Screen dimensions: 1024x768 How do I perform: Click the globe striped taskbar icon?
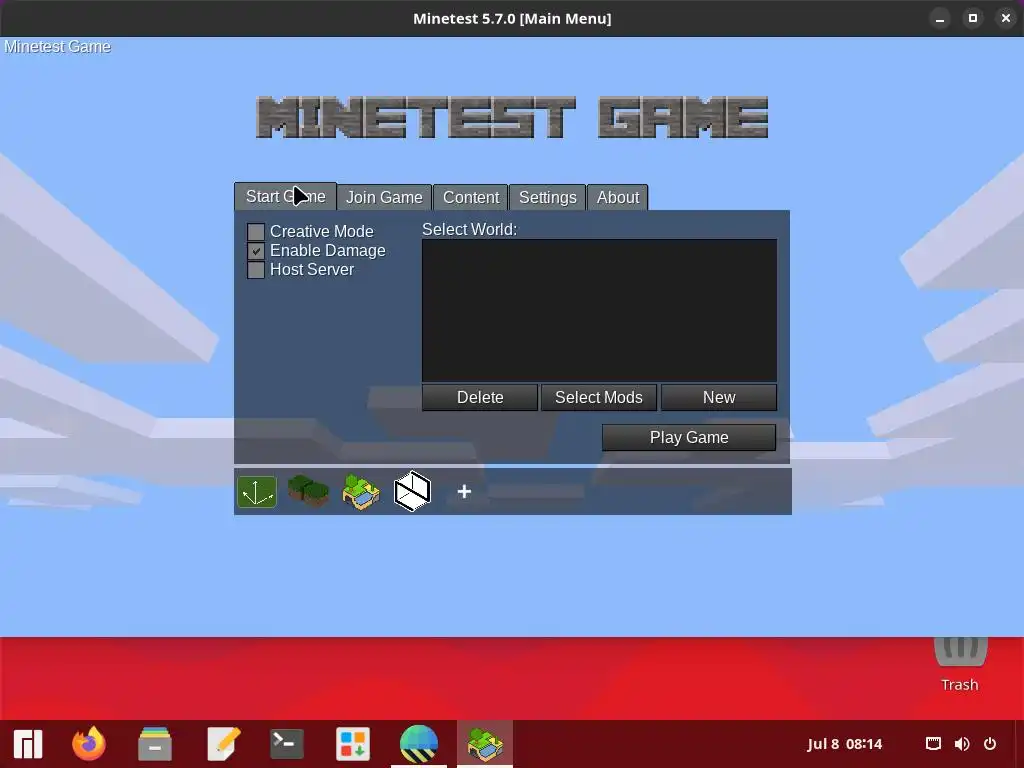point(419,744)
